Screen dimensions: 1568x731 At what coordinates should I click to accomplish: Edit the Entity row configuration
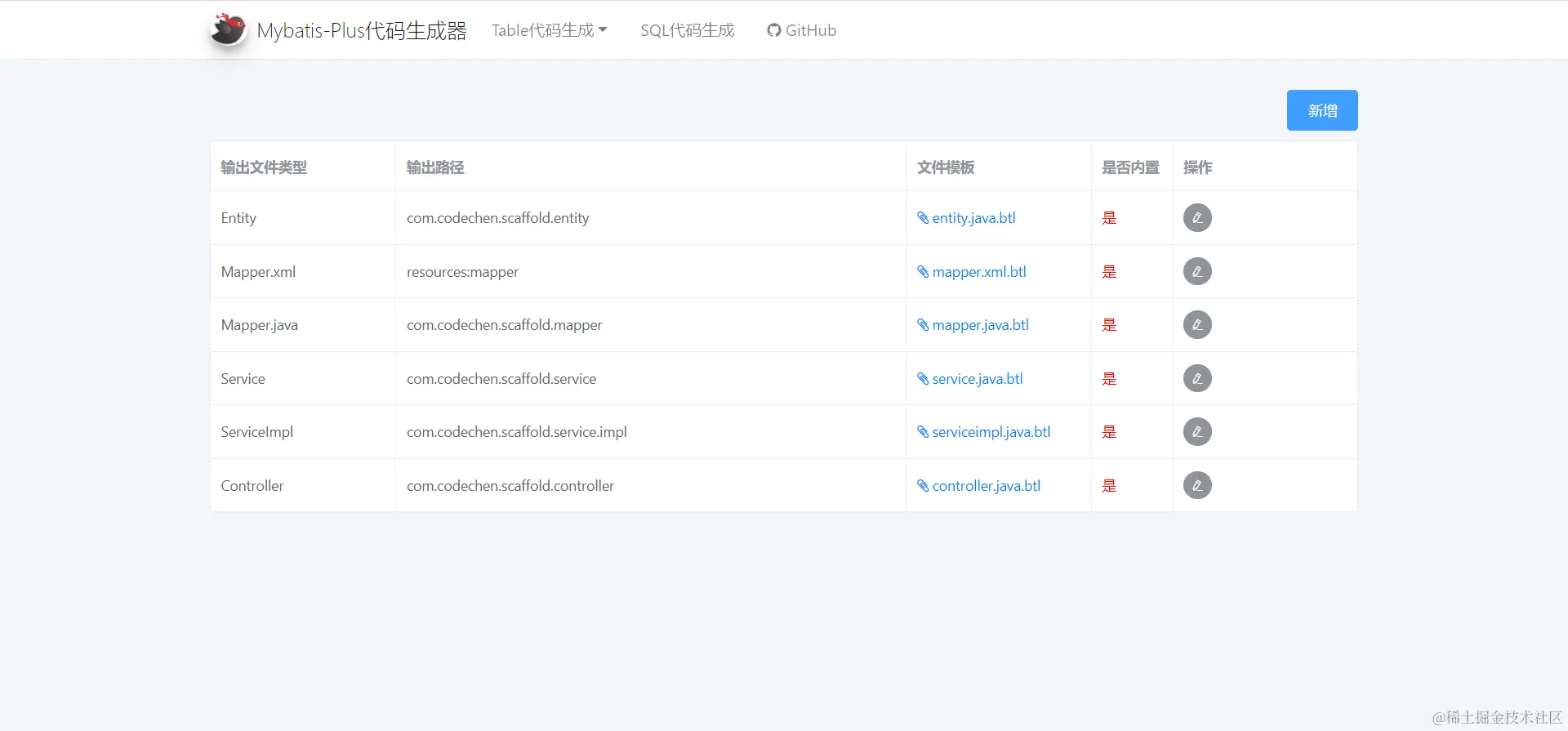(1197, 218)
